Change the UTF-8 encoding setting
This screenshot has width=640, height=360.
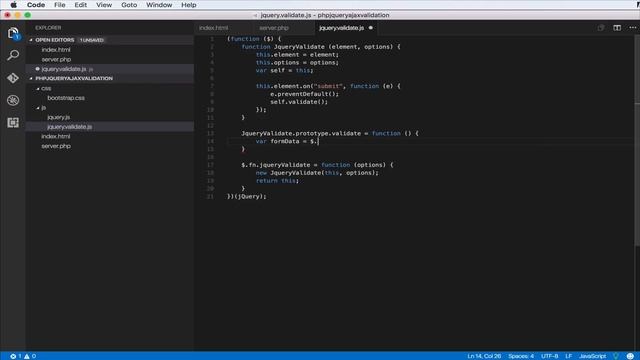tap(549, 356)
